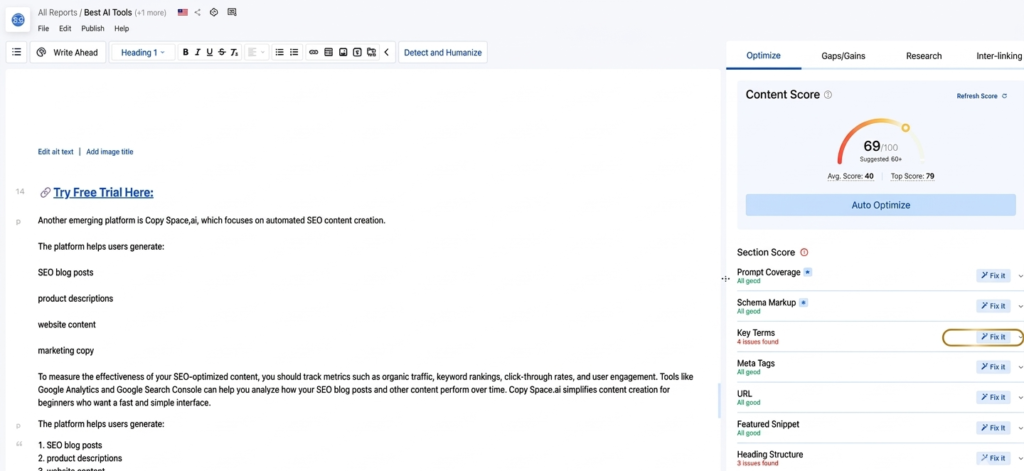
Task: Click Refresh Score in the Content Score panel
Action: pos(981,96)
